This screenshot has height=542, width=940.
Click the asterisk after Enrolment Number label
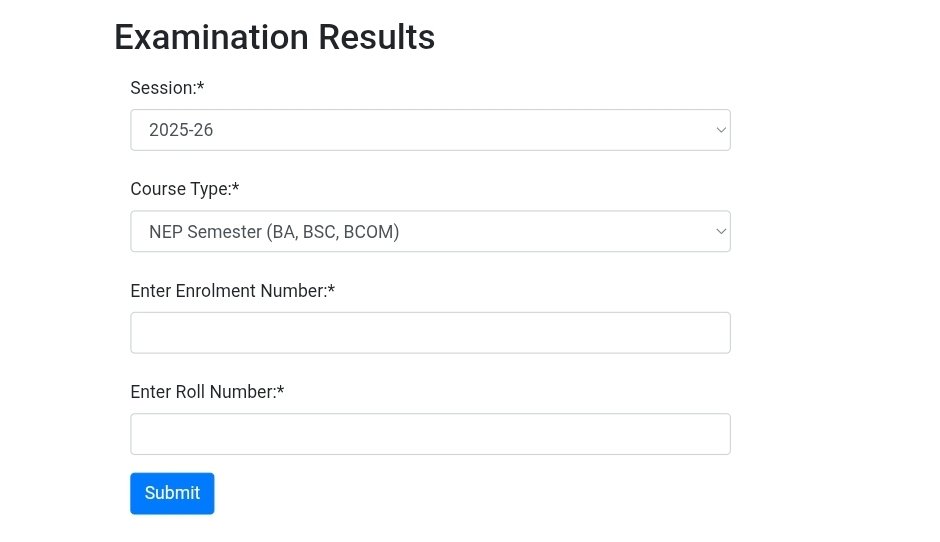pyautogui.click(x=331, y=289)
